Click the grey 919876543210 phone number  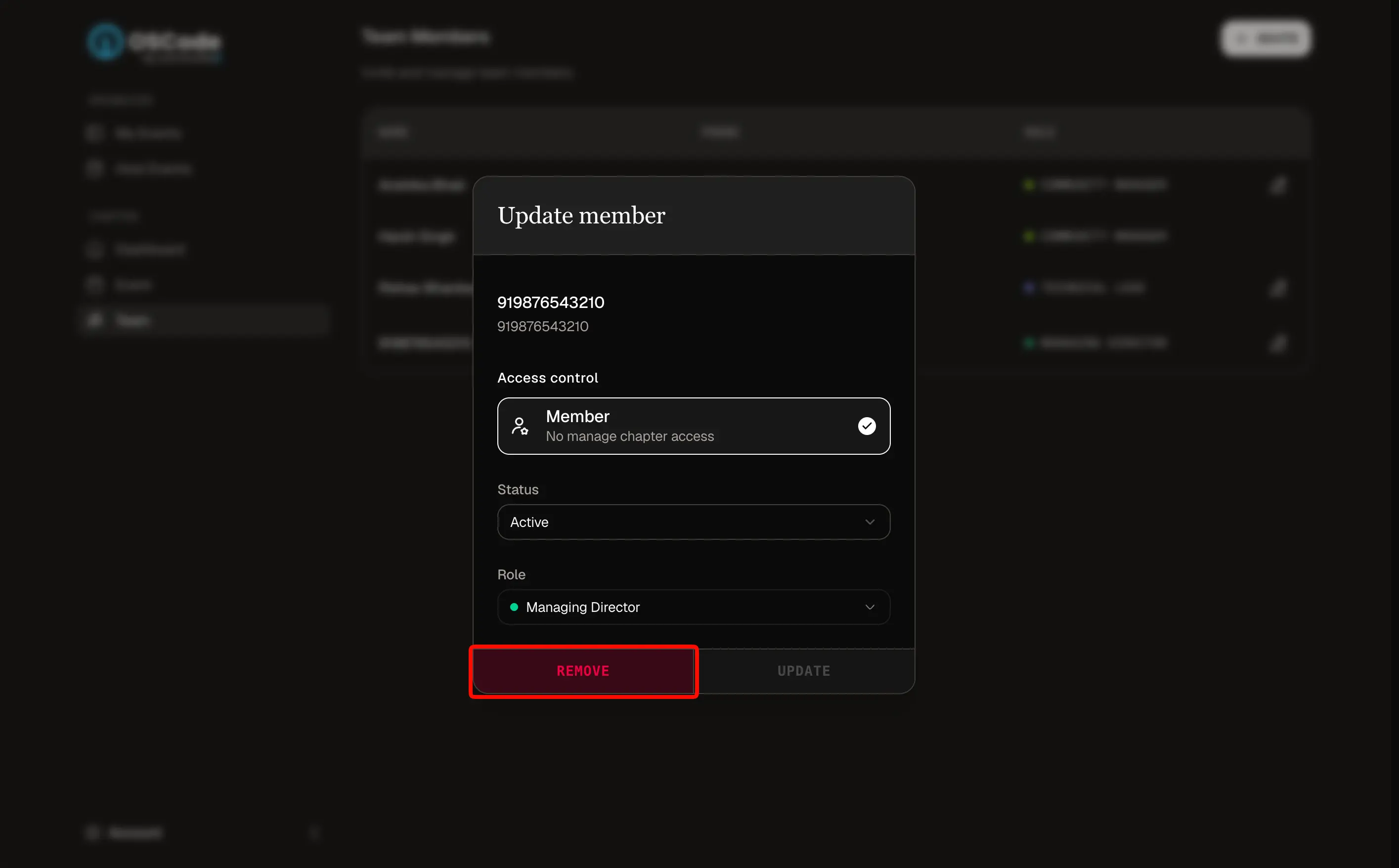coord(542,327)
